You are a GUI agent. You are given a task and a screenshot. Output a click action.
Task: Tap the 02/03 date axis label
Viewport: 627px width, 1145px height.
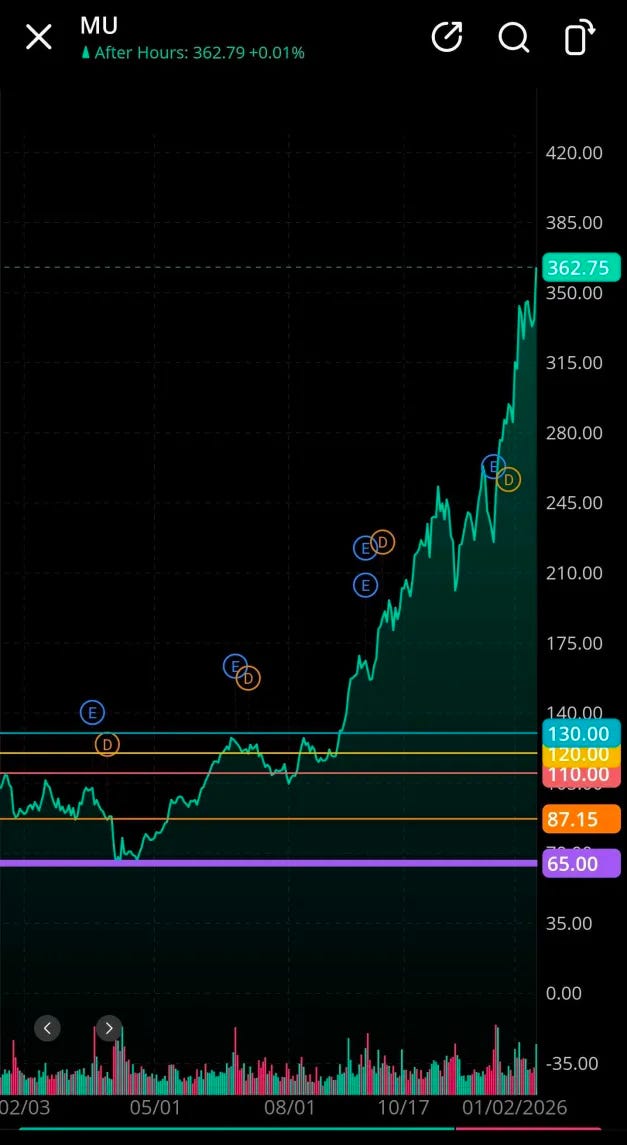(x=26, y=1107)
